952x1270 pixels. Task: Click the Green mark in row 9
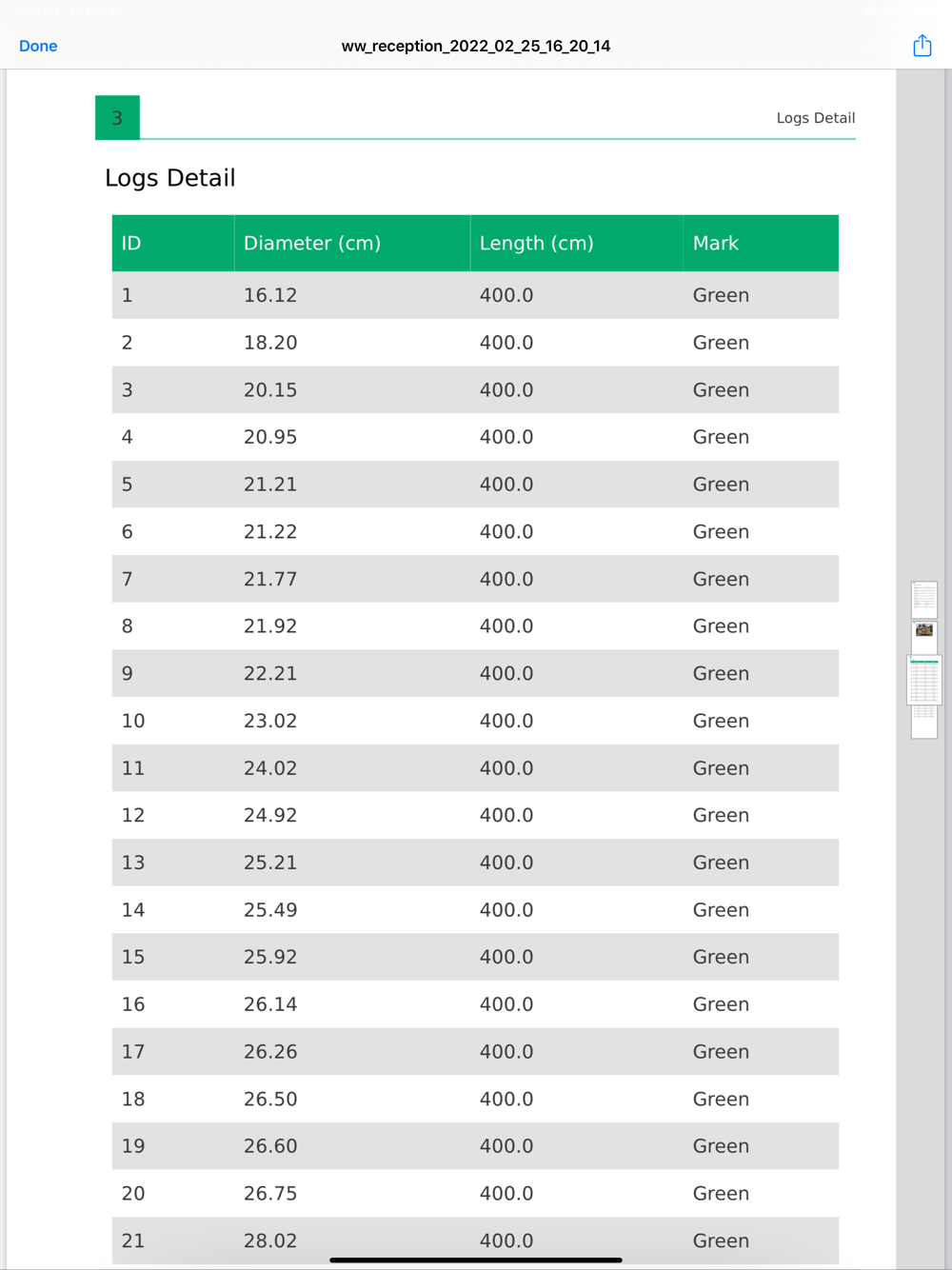[x=721, y=674]
